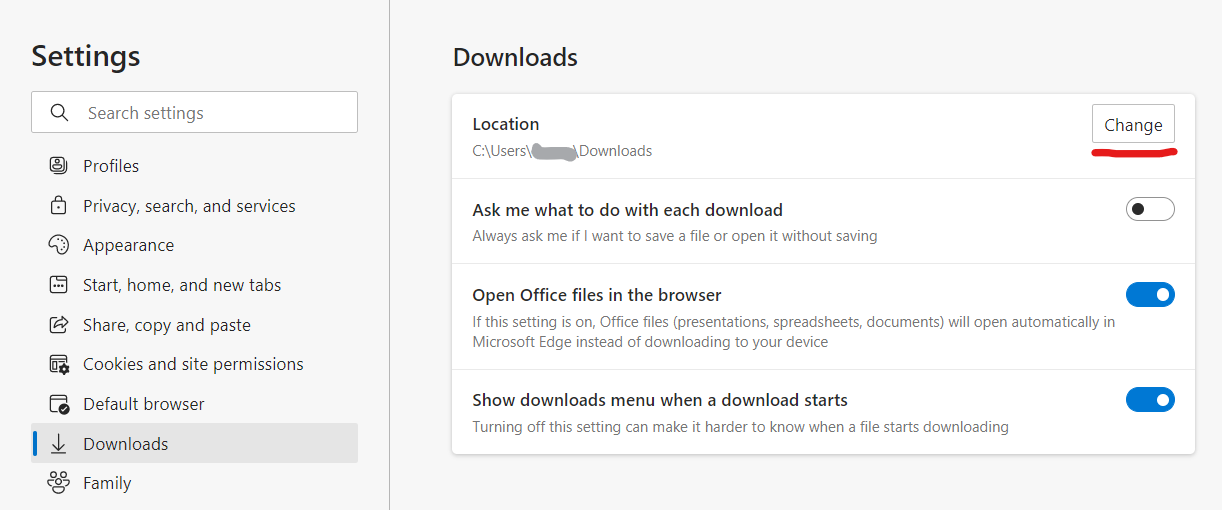The height and width of the screenshot is (510, 1222).
Task: Click the Cookies and site permissions icon
Action: 58,364
